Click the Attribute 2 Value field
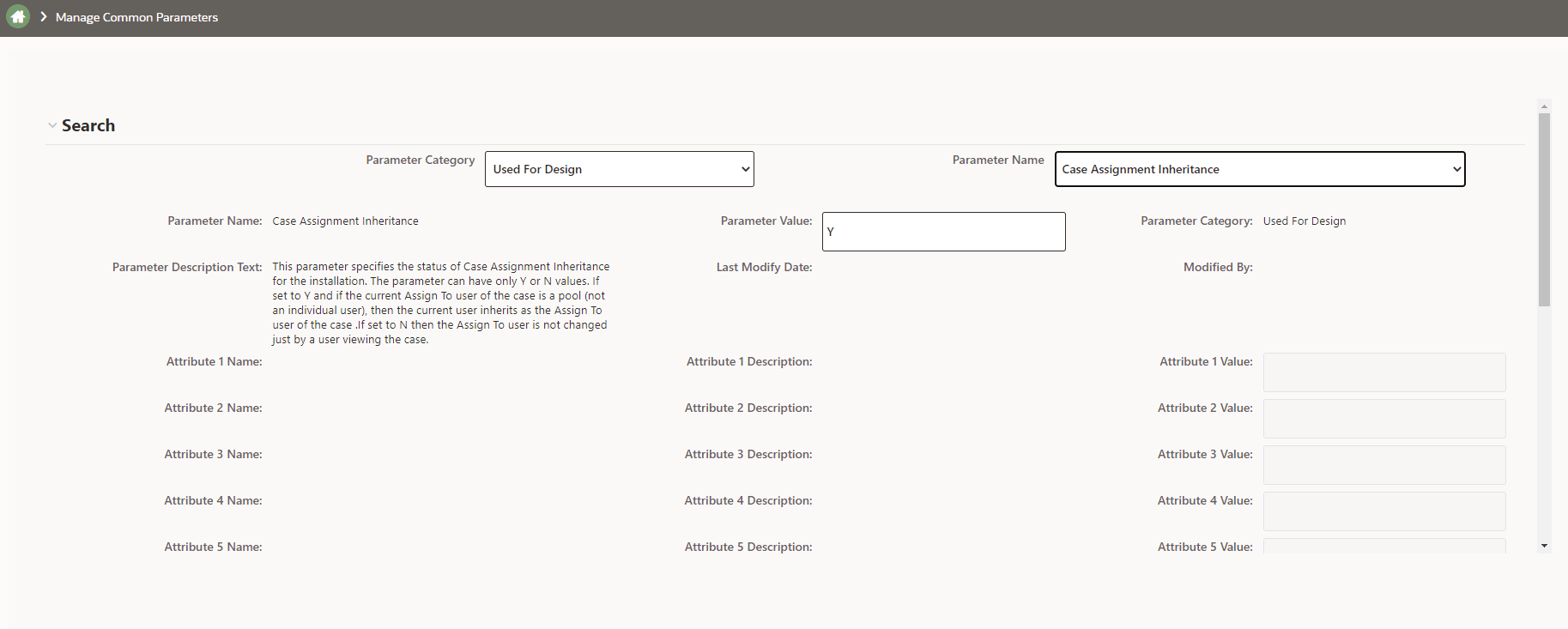1568x629 pixels. [x=1384, y=419]
